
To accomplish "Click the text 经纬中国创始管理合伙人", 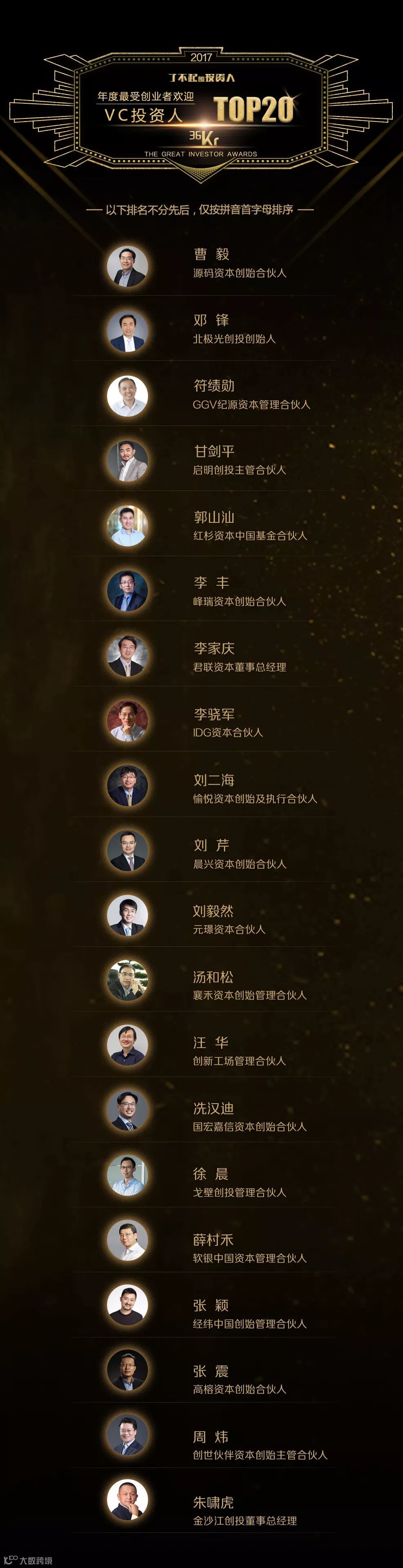I will tap(250, 1323).
